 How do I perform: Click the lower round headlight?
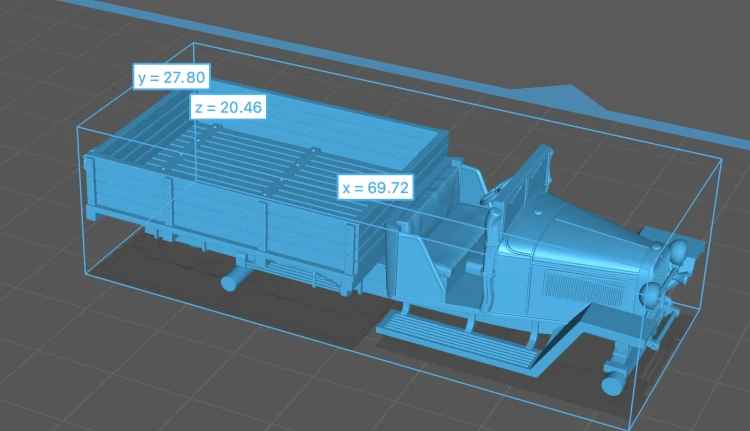pos(651,294)
